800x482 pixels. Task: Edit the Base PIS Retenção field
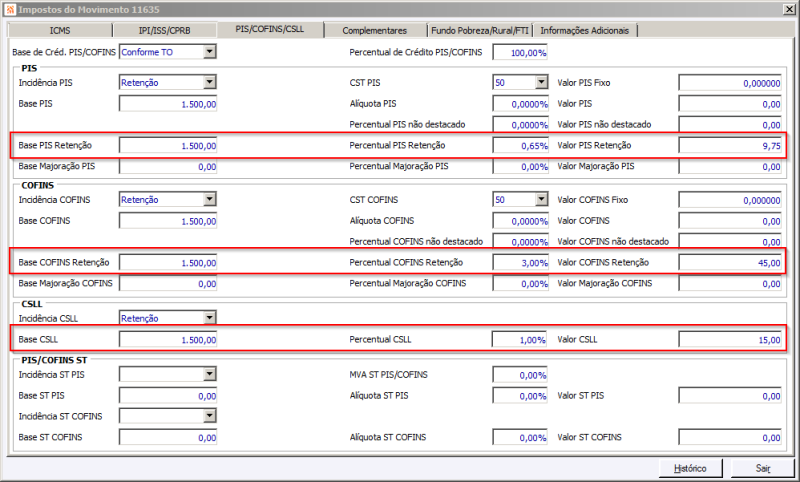168,146
